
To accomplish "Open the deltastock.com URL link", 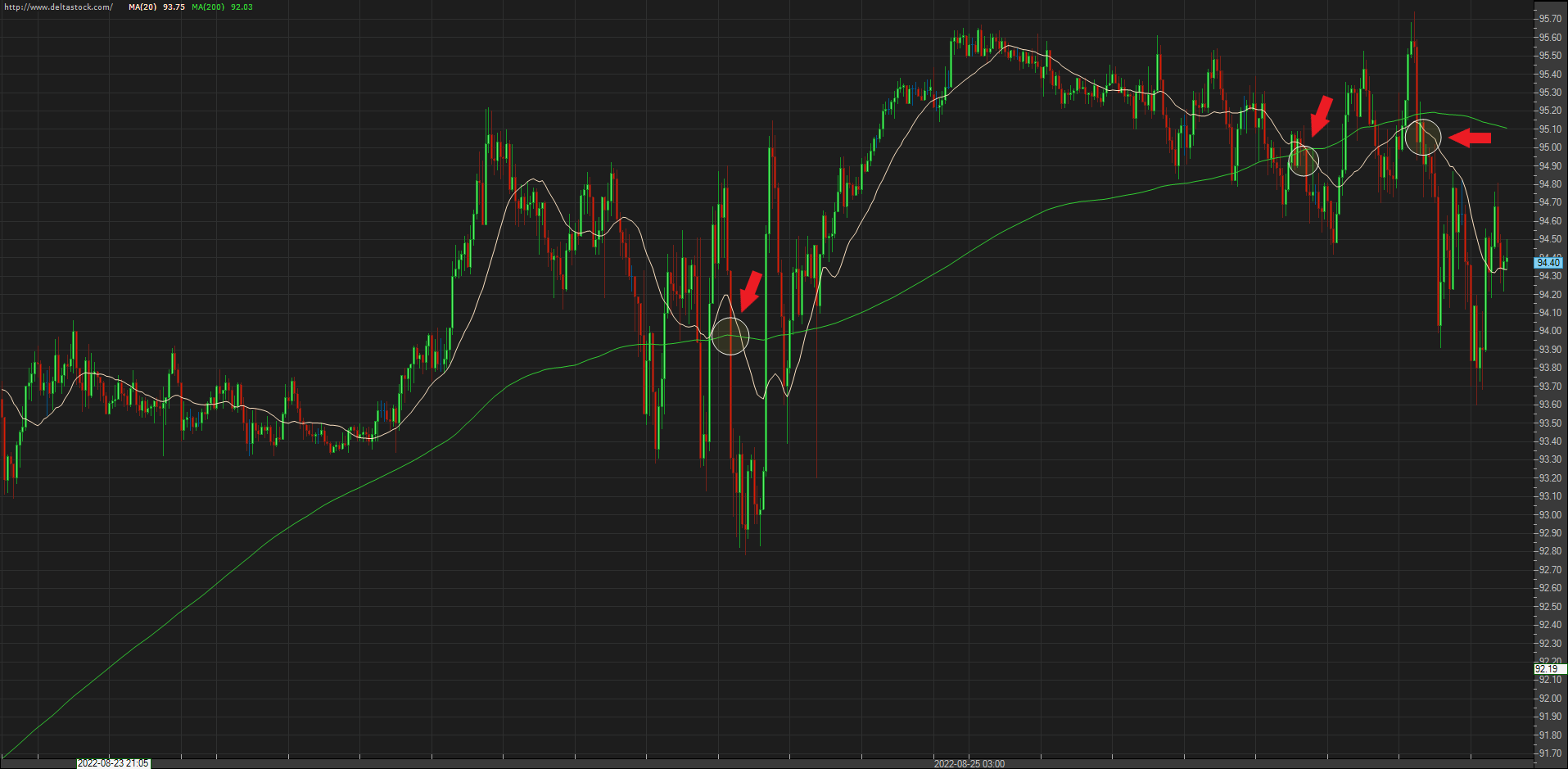I will [58, 7].
